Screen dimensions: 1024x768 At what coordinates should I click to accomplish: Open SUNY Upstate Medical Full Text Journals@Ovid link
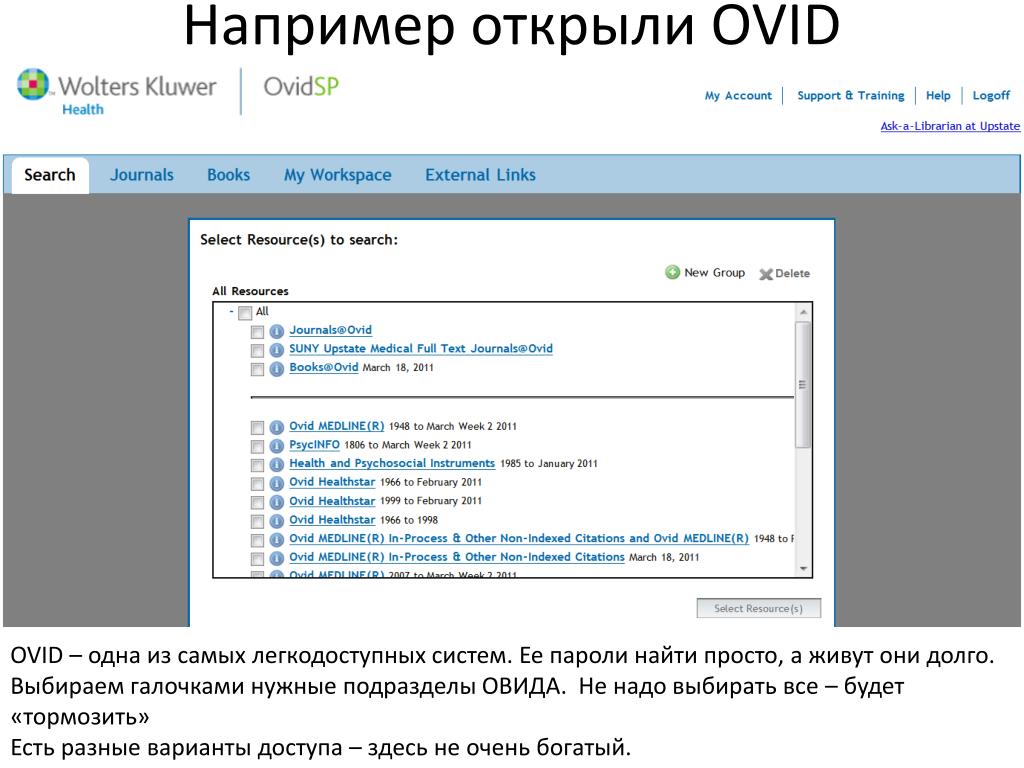point(421,349)
